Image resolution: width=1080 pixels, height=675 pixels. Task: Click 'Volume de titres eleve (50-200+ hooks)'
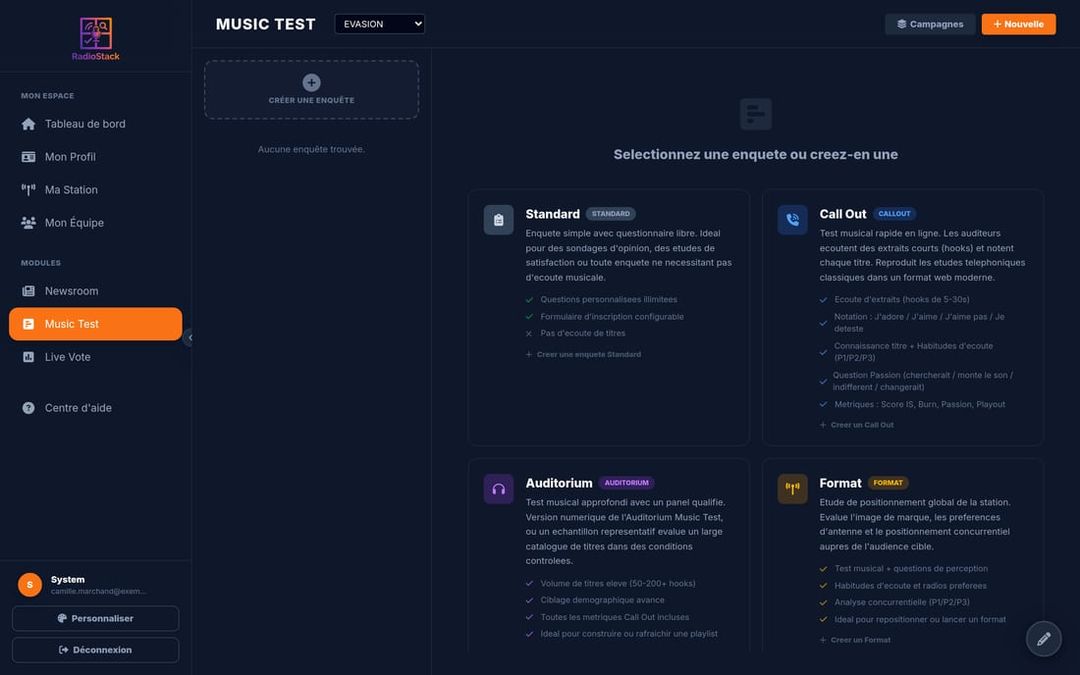point(618,583)
